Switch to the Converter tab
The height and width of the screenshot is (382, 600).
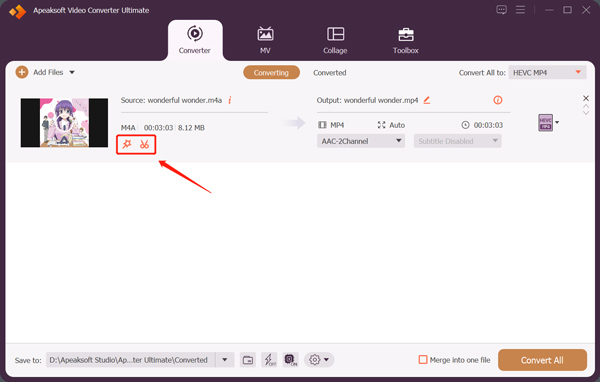(195, 40)
